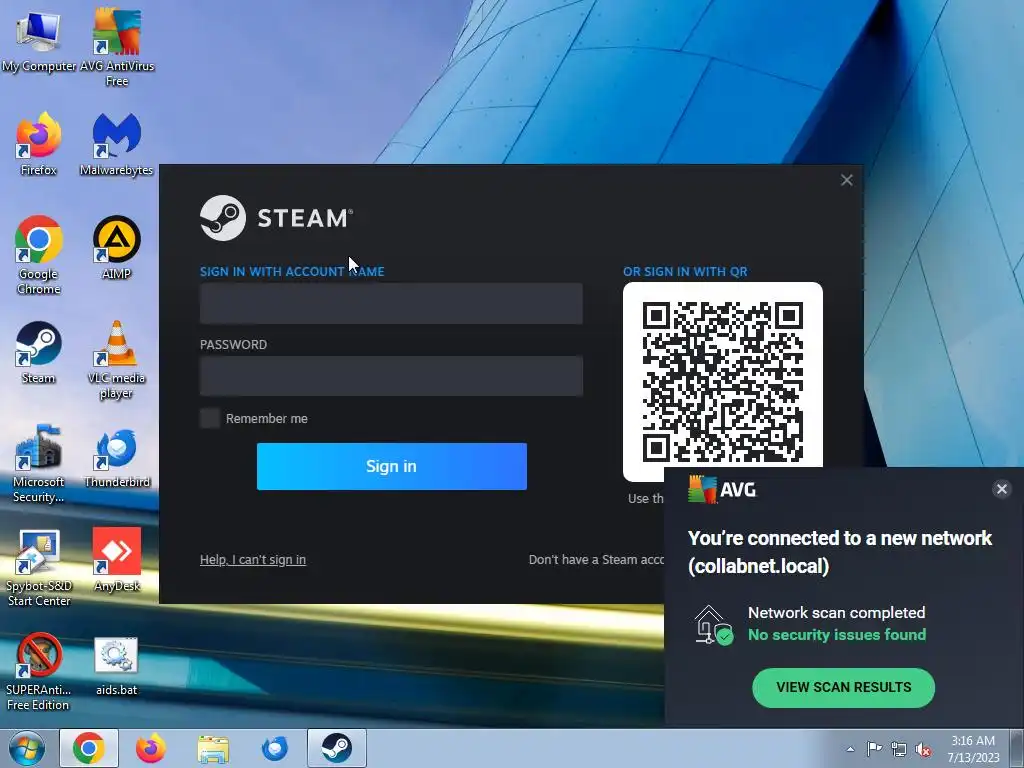The width and height of the screenshot is (1024, 768).
Task: Tick the Remember me checkbox
Action: pos(210,419)
